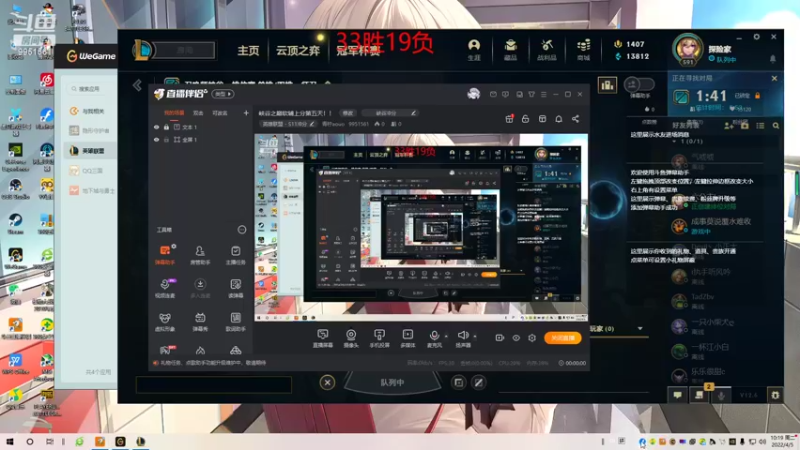Switch to 云顶之弈 tab

[x=297, y=51]
